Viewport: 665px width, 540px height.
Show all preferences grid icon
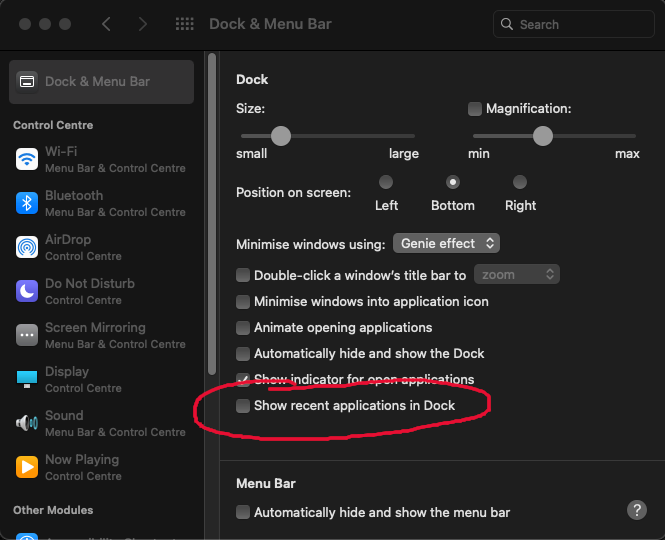[184, 24]
